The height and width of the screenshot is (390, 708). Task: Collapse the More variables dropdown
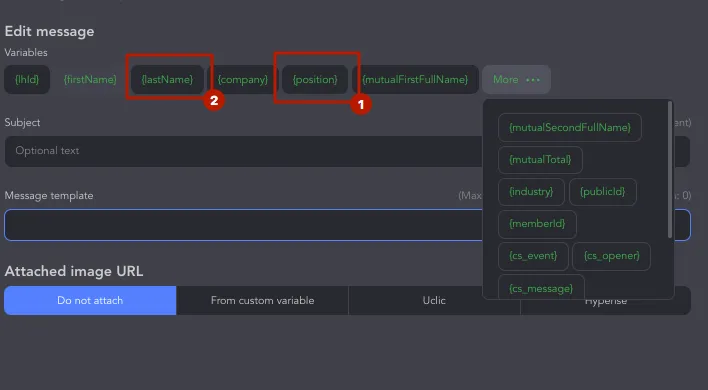click(x=516, y=79)
